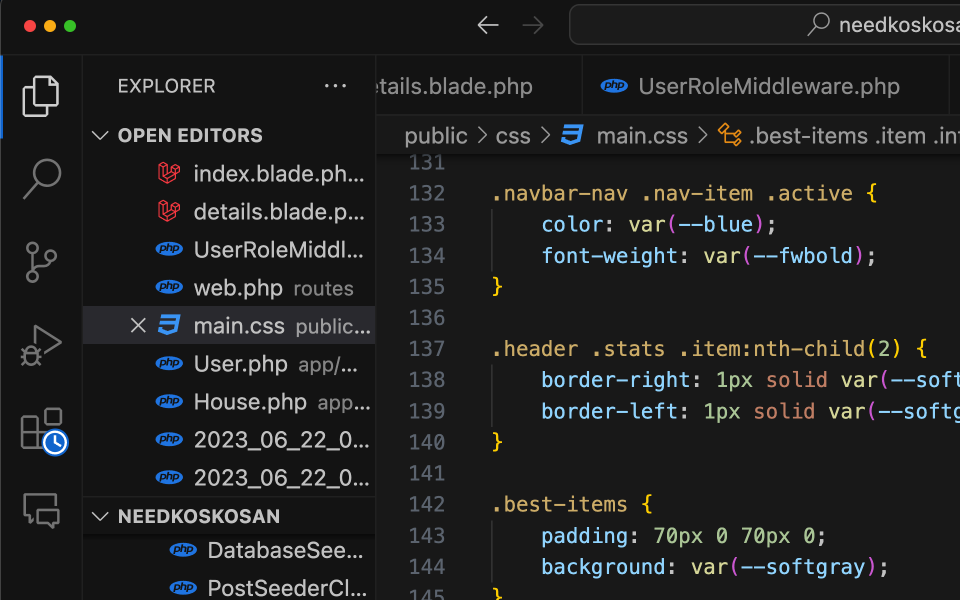
Task: Open Explorer more actions ellipsis menu
Action: tap(336, 87)
